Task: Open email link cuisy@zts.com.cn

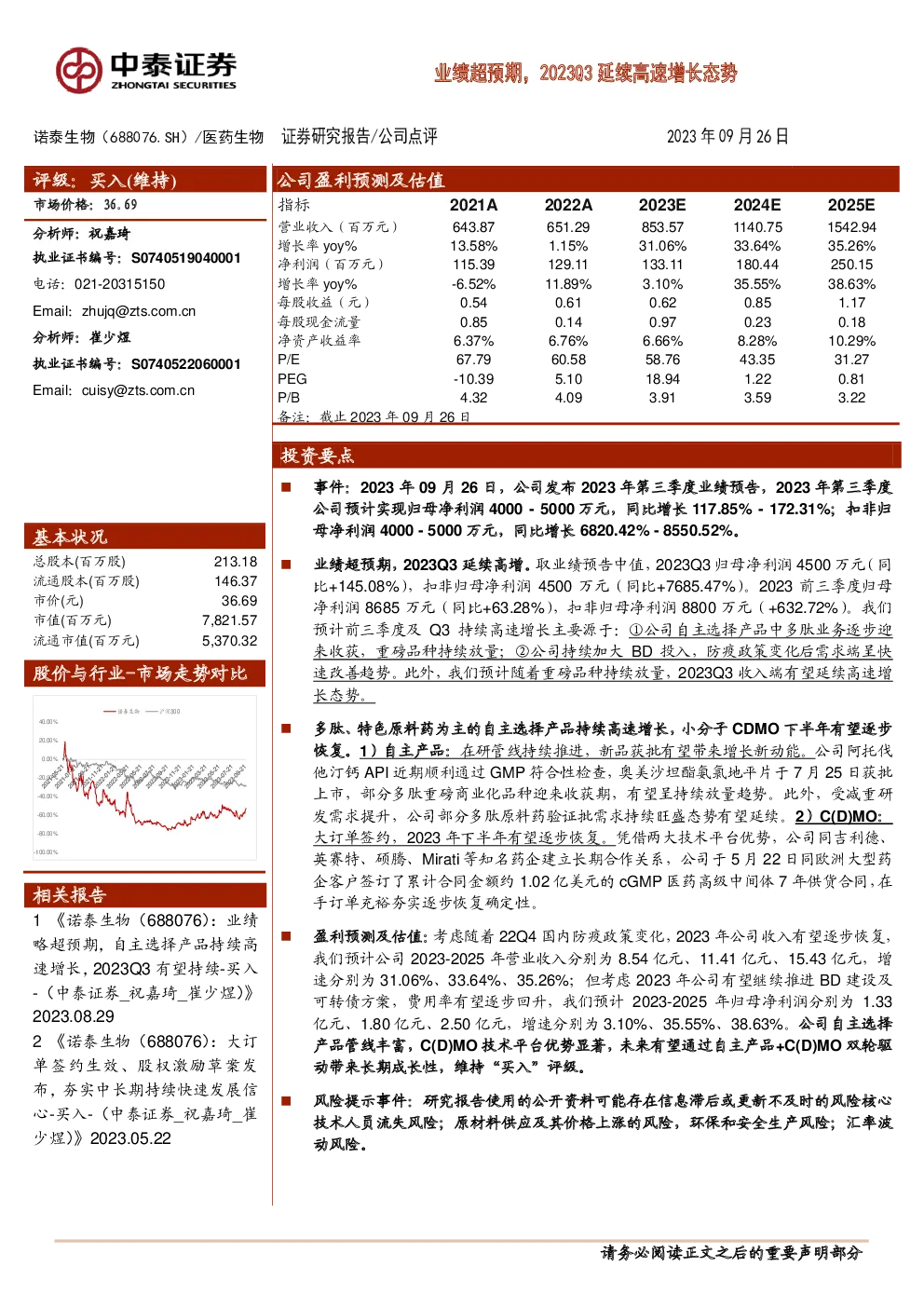Action: (x=138, y=390)
